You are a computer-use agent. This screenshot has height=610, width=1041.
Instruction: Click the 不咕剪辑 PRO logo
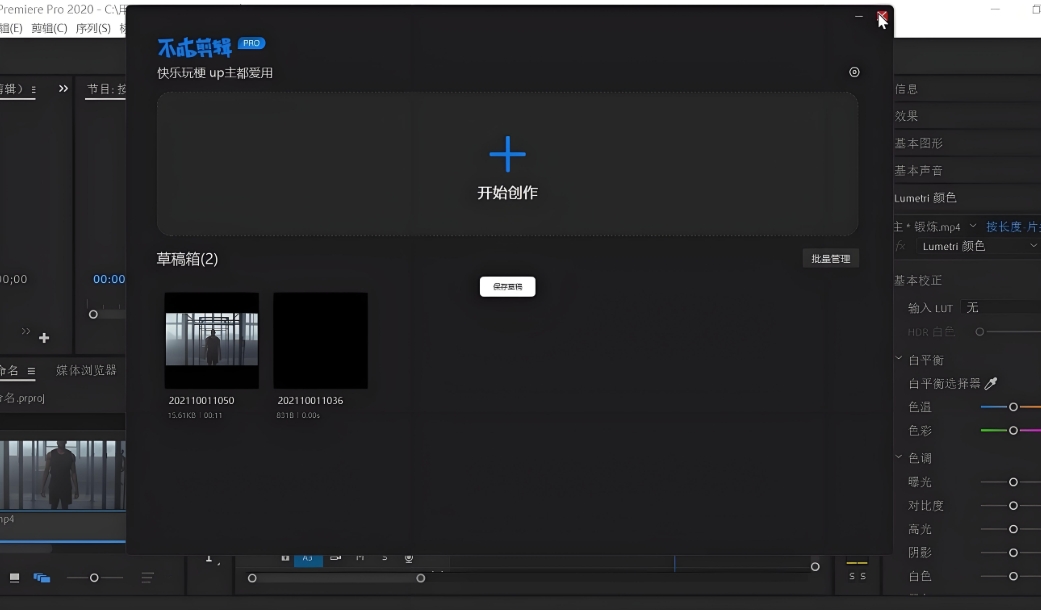coord(211,46)
